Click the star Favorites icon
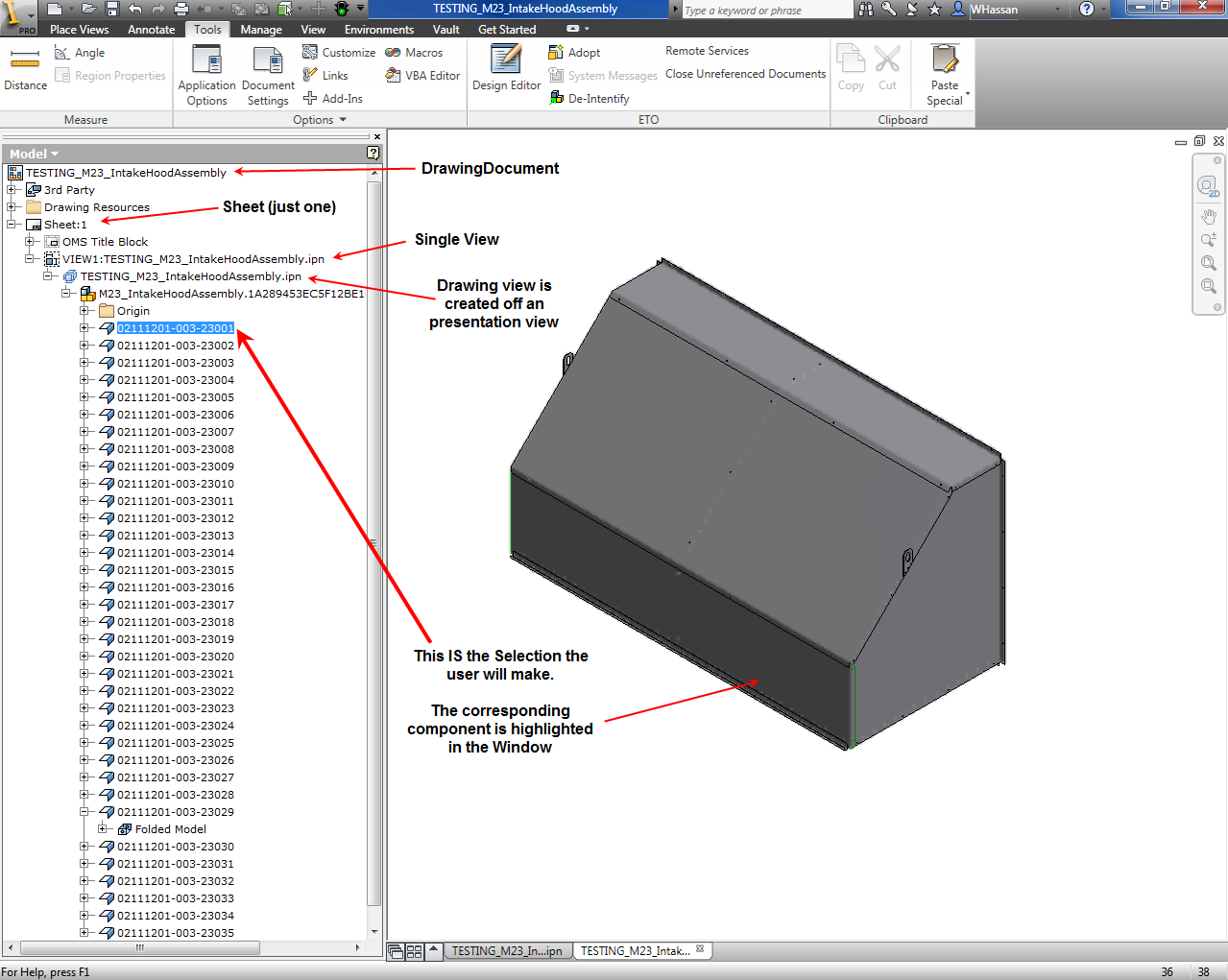Screen dimensions: 1228x980 pos(934,9)
